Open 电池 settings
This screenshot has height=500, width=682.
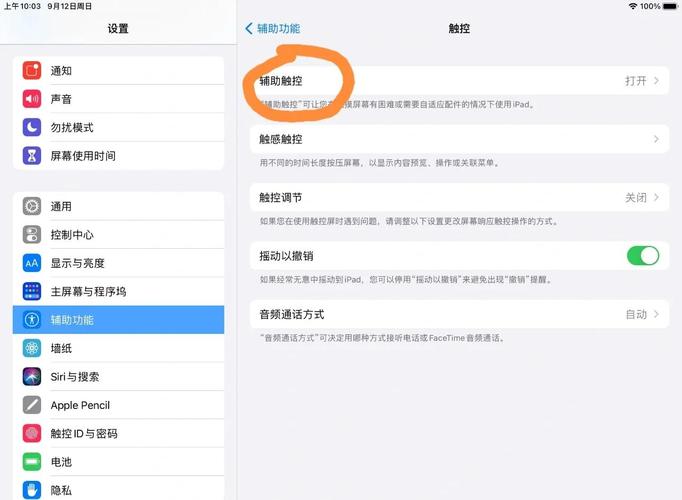(118, 462)
